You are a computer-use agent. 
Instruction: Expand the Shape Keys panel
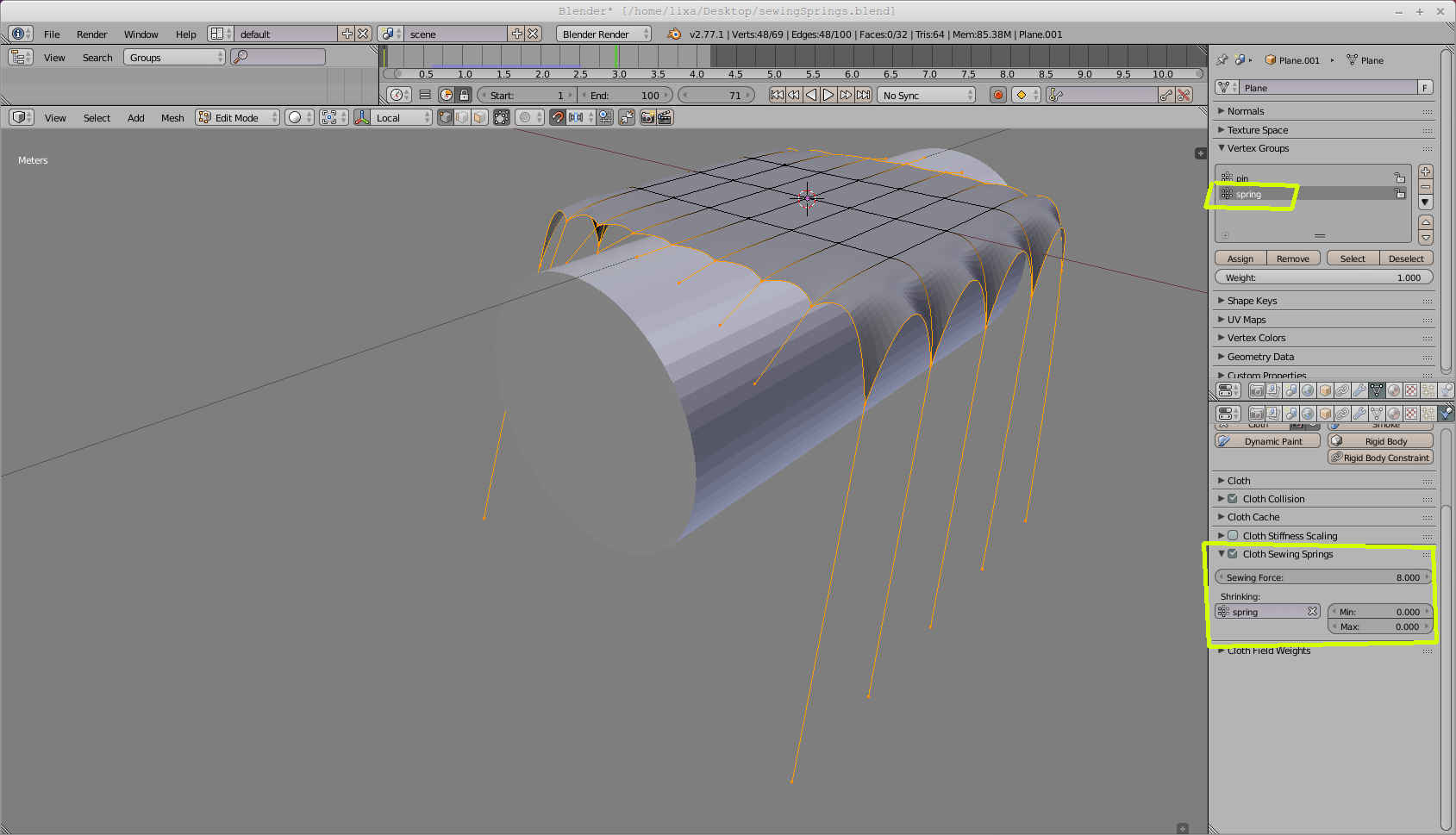[1252, 301]
